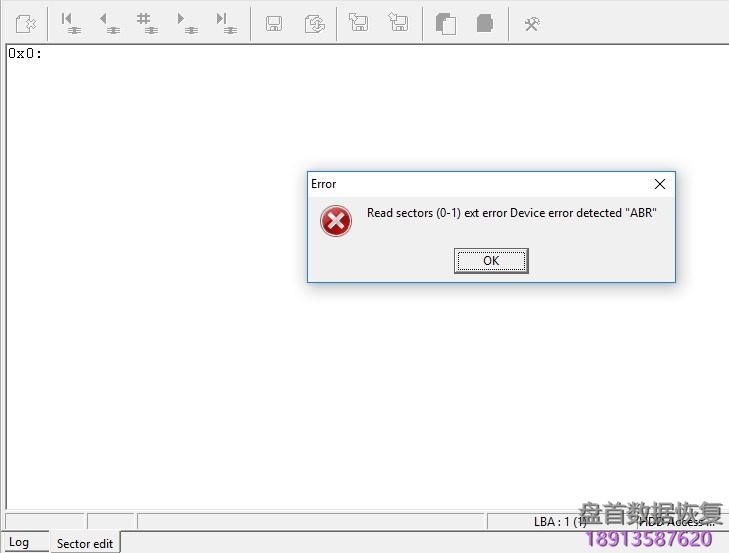This screenshot has width=729, height=553.
Task: Close the Error dialog with X
Action: coord(659,184)
